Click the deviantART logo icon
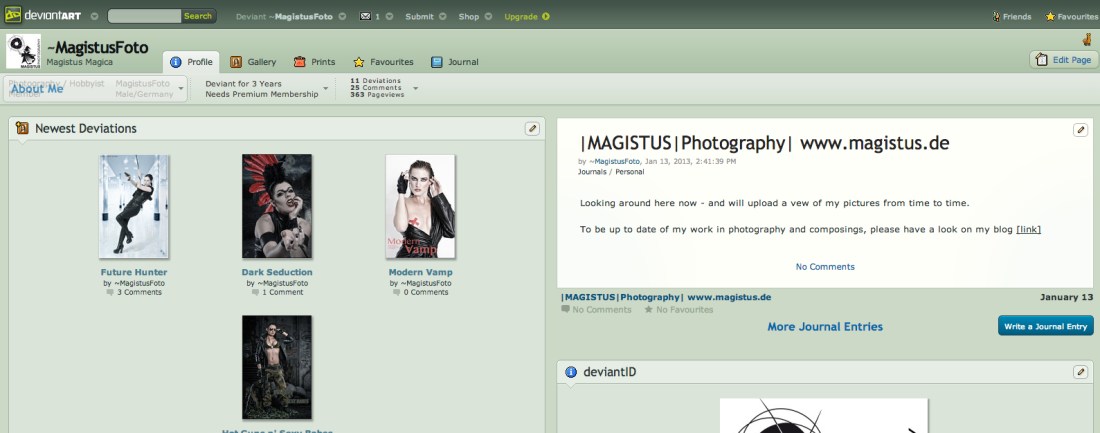The height and width of the screenshot is (433, 1100). (x=13, y=15)
